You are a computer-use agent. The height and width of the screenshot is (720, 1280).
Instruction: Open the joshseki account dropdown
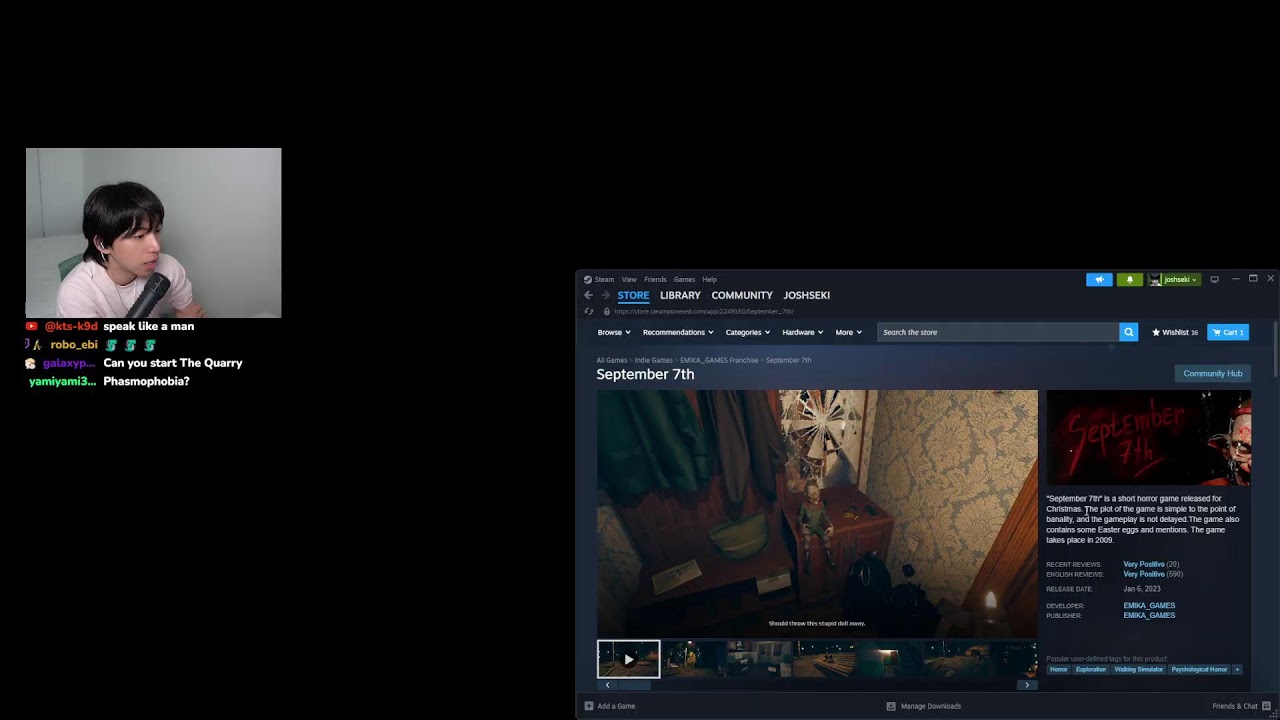[1181, 279]
